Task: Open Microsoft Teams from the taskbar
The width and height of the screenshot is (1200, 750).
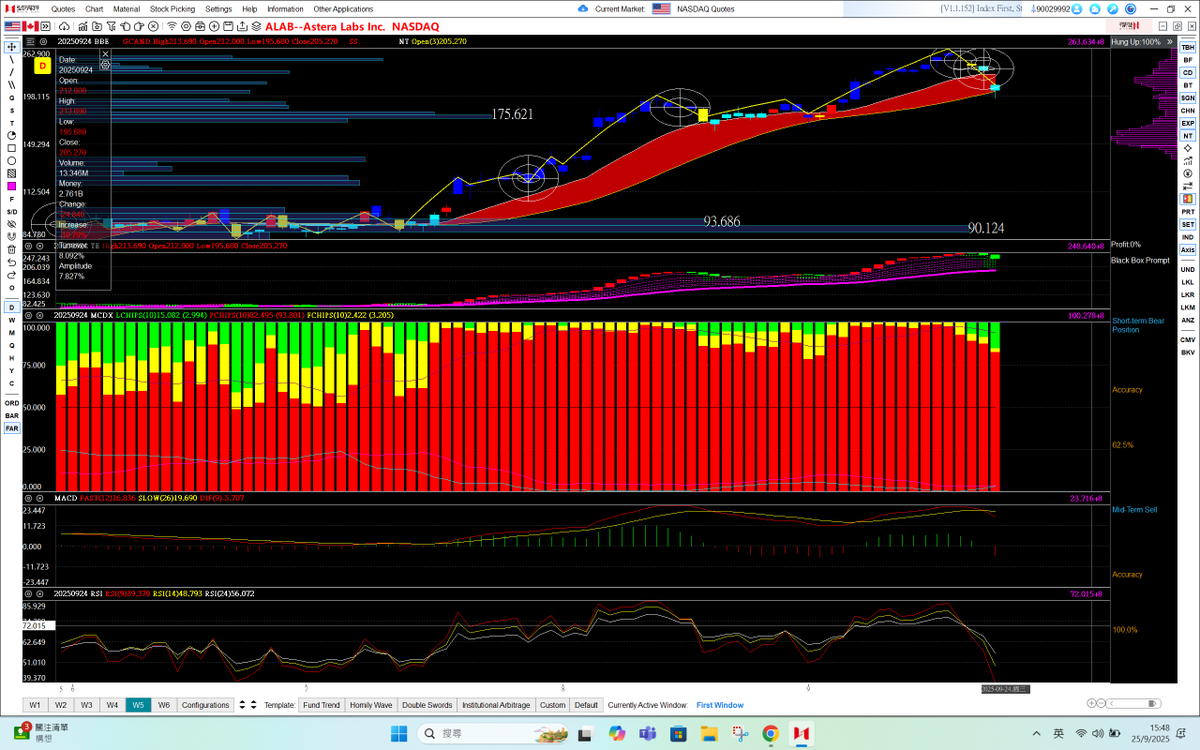Action: pyautogui.click(x=648, y=733)
